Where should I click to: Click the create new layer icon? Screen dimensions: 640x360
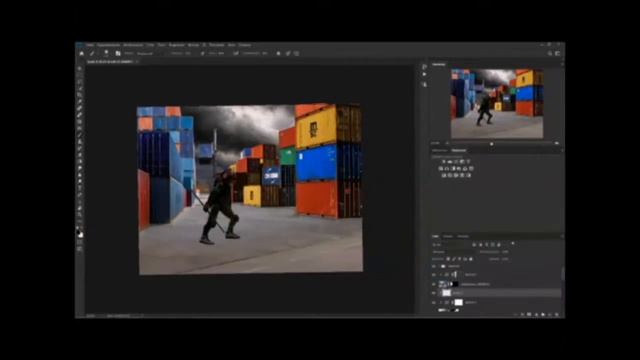point(550,315)
